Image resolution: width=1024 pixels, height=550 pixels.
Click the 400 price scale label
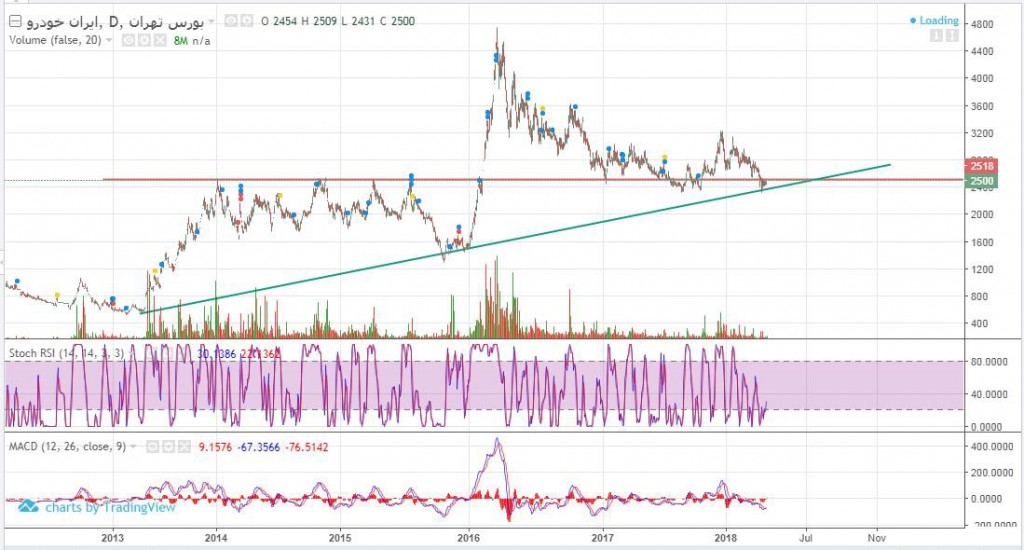(979, 323)
